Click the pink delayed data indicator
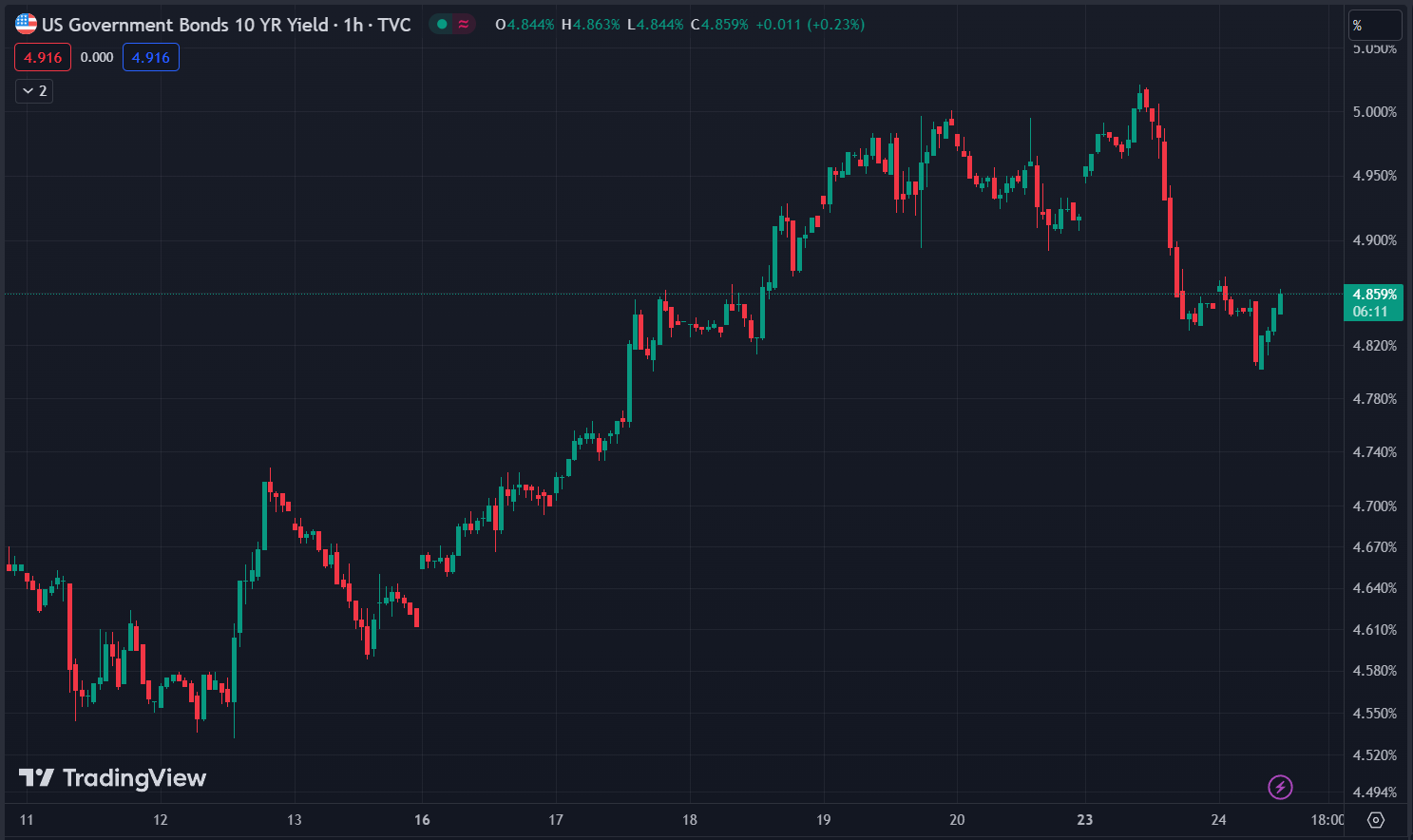Image resolution: width=1413 pixels, height=840 pixels. pyautogui.click(x=464, y=25)
